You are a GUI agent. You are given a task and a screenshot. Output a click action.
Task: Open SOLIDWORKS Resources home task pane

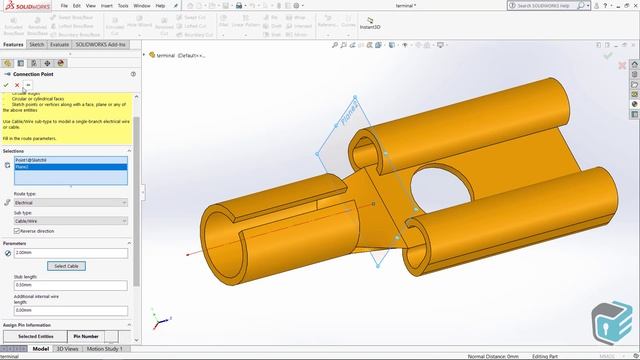tap(634, 64)
